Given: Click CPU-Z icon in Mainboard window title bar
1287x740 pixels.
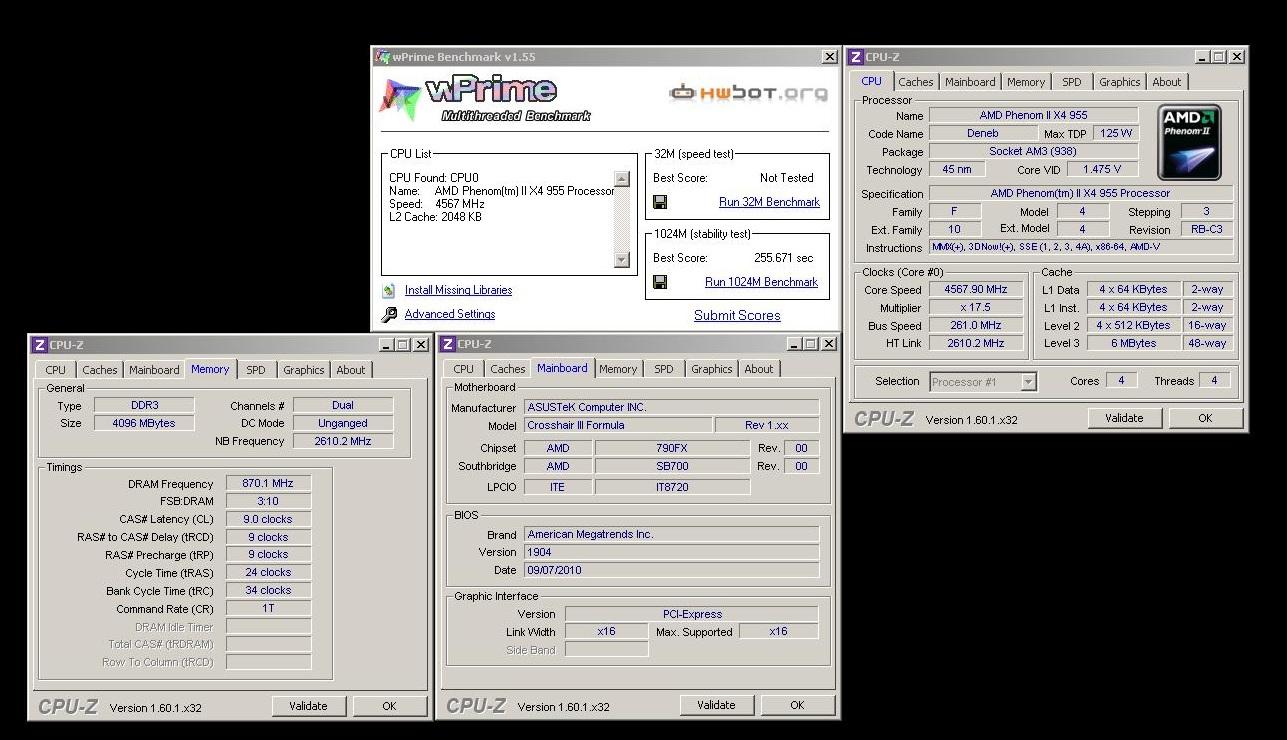Looking at the screenshot, I should pyautogui.click(x=448, y=345).
